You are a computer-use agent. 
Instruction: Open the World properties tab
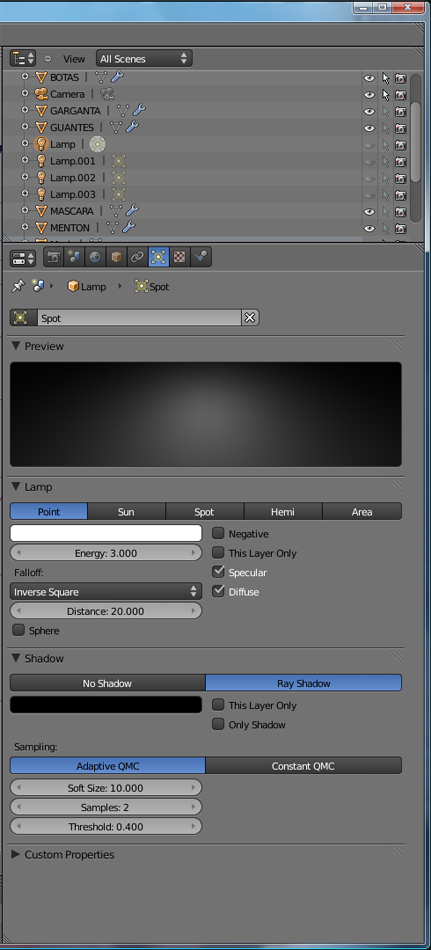(x=95, y=257)
